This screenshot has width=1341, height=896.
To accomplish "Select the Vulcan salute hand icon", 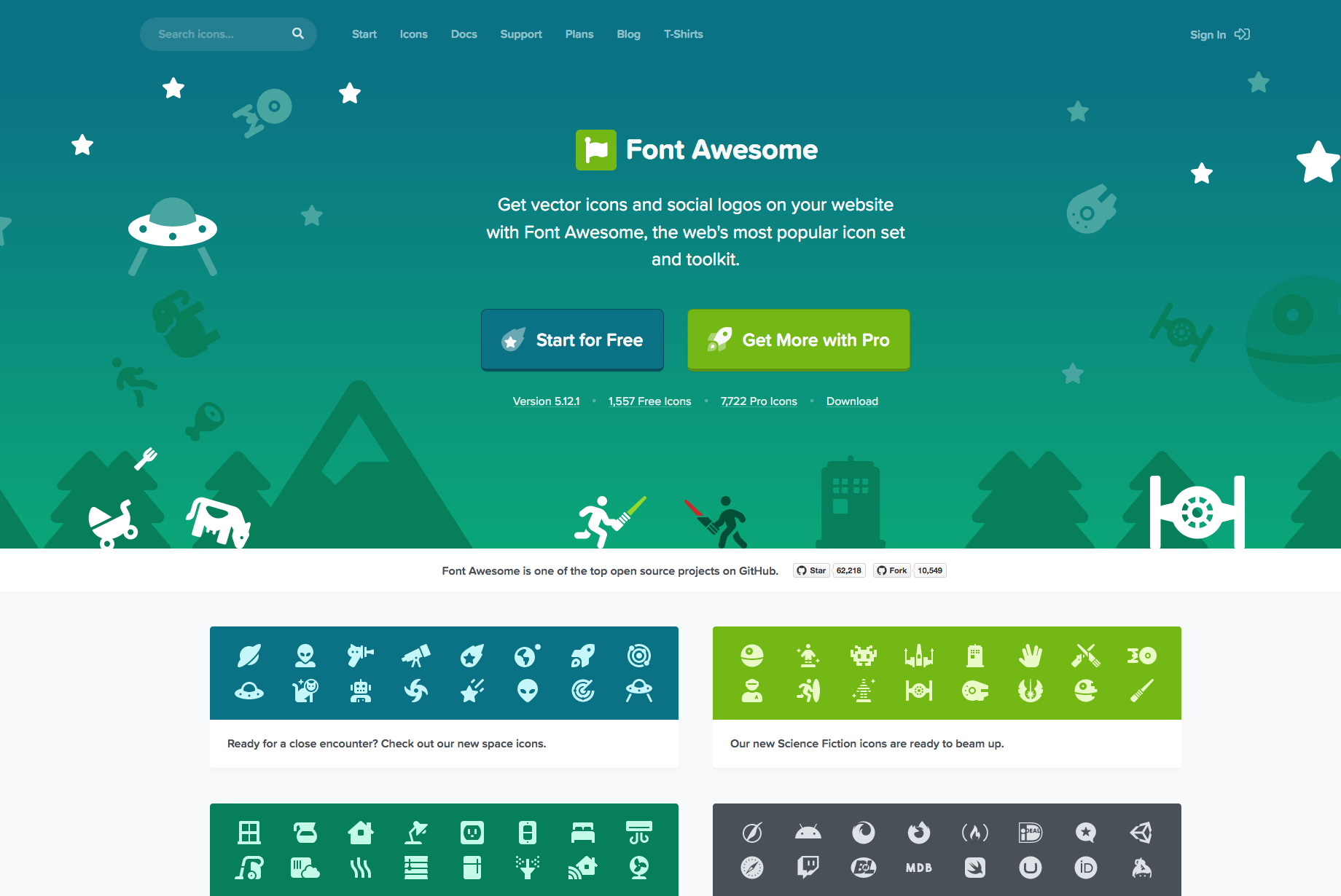I will [x=1031, y=656].
